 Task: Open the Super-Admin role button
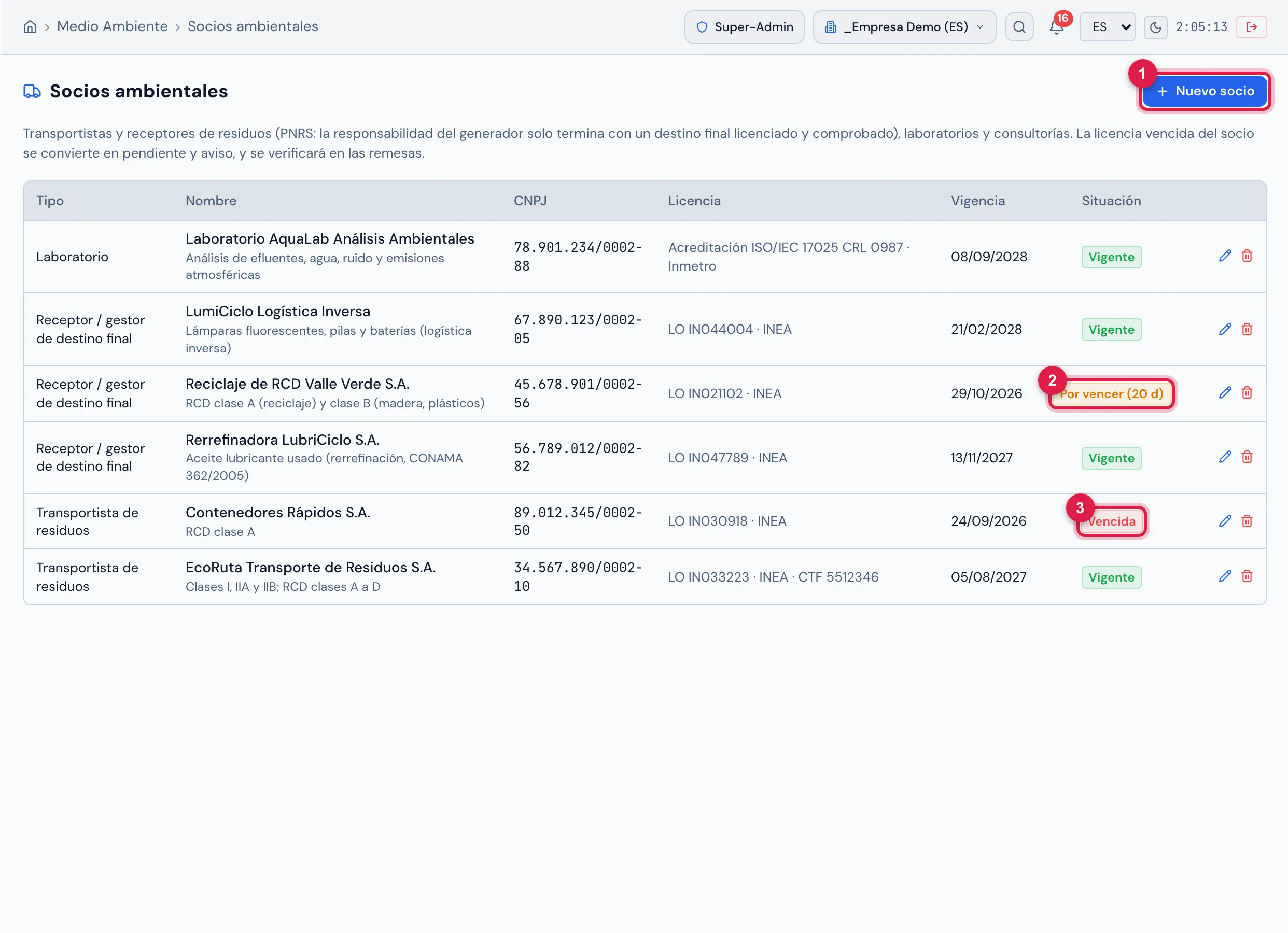tap(744, 26)
